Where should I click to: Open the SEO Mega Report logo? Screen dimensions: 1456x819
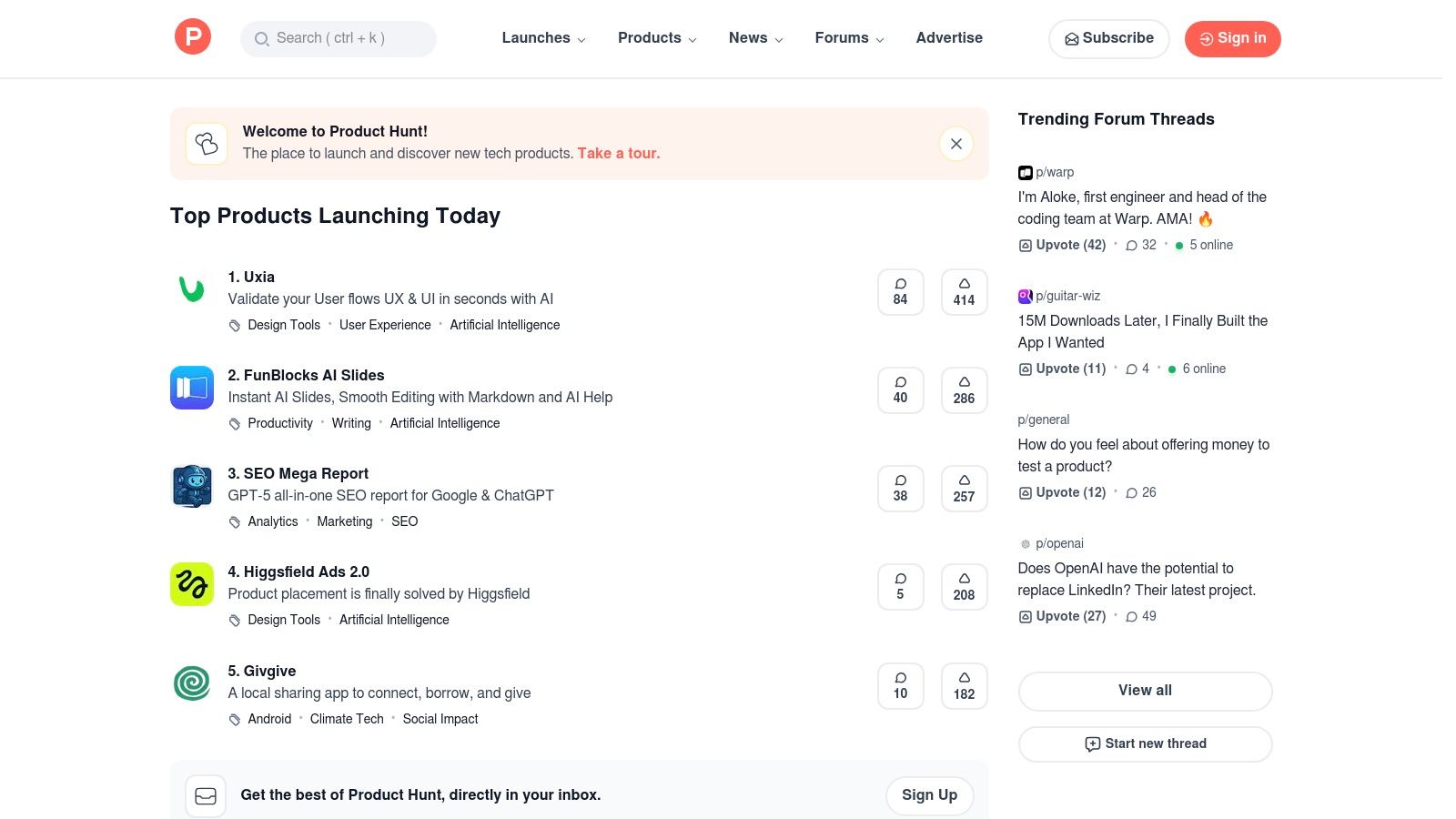[192, 486]
